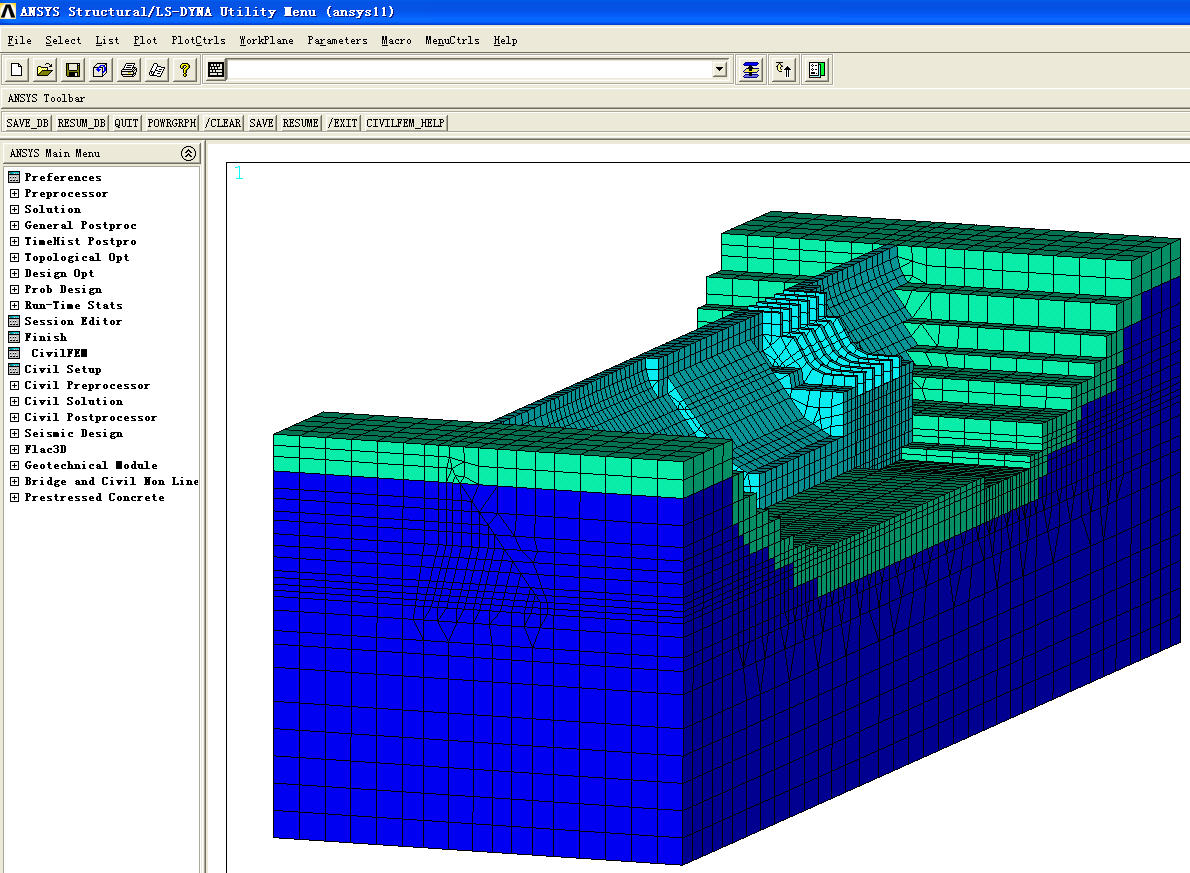Launch the Report Generator icon
Image resolution: width=1190 pixels, height=873 pixels.
click(156, 71)
